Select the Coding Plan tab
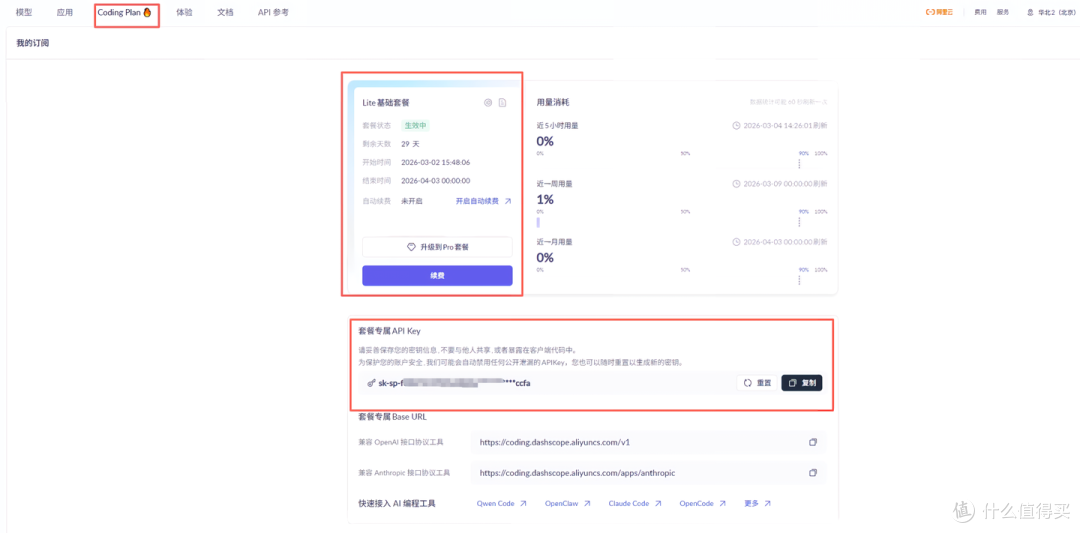The image size is (1080, 533). click(124, 12)
